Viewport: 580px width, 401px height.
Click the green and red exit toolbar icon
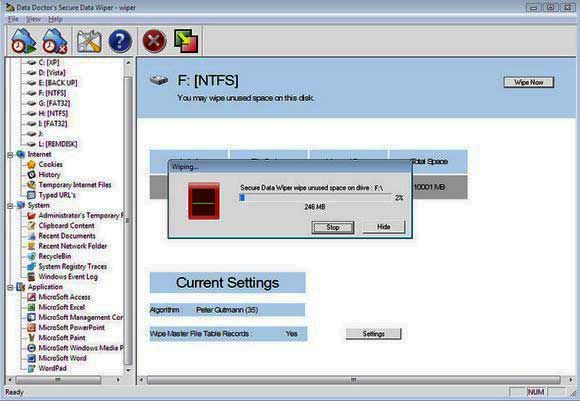186,41
